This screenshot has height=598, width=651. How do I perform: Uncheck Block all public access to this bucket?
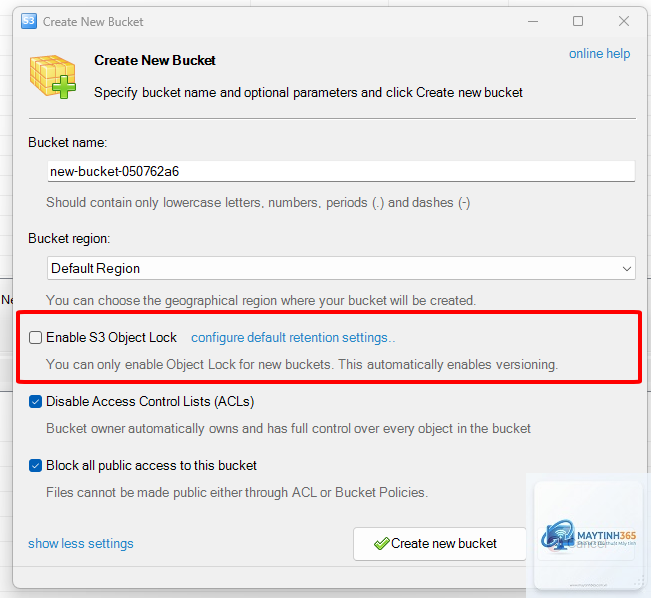click(x=35, y=466)
